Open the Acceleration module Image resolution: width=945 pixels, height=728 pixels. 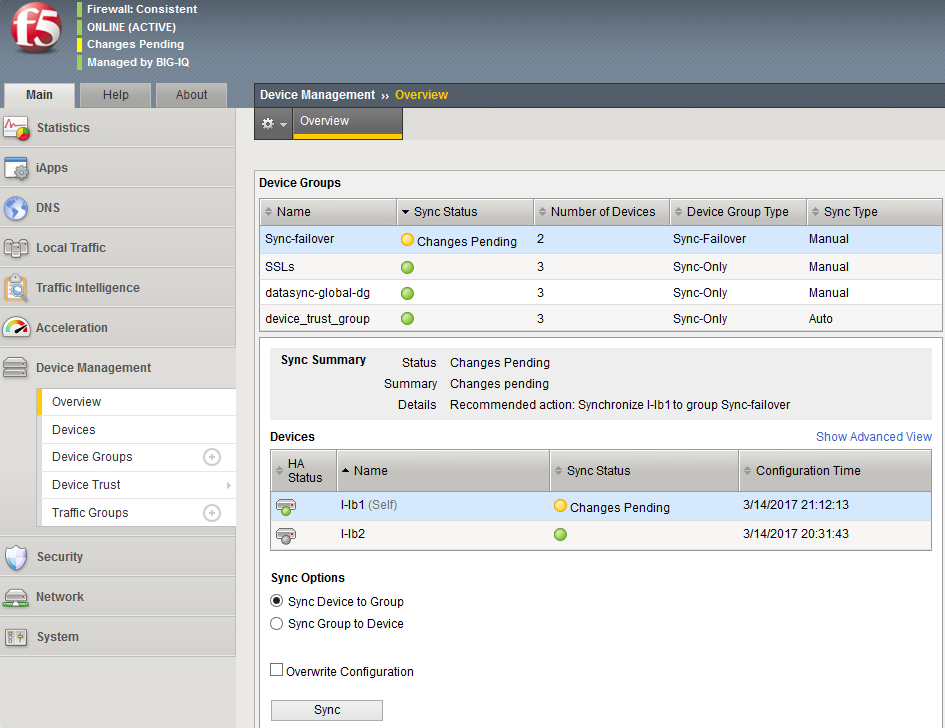coord(18,327)
